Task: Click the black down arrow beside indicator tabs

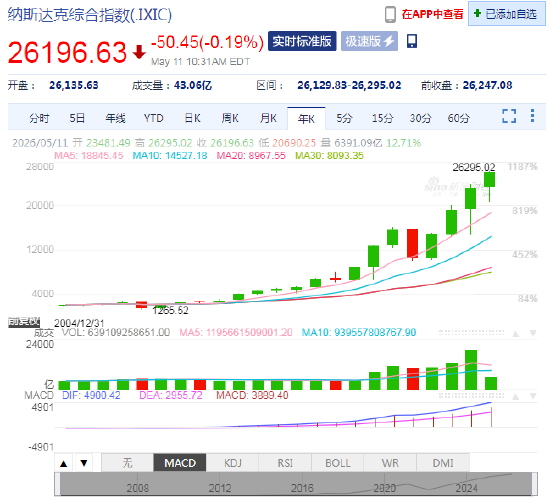Action: click(x=83, y=463)
